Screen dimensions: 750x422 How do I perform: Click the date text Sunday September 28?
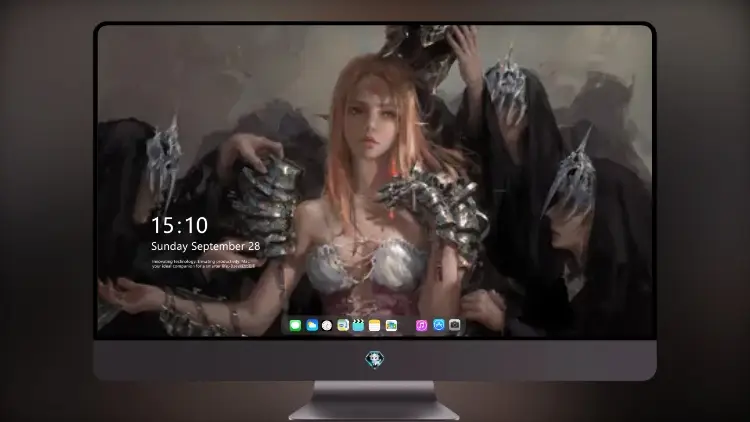click(x=206, y=246)
